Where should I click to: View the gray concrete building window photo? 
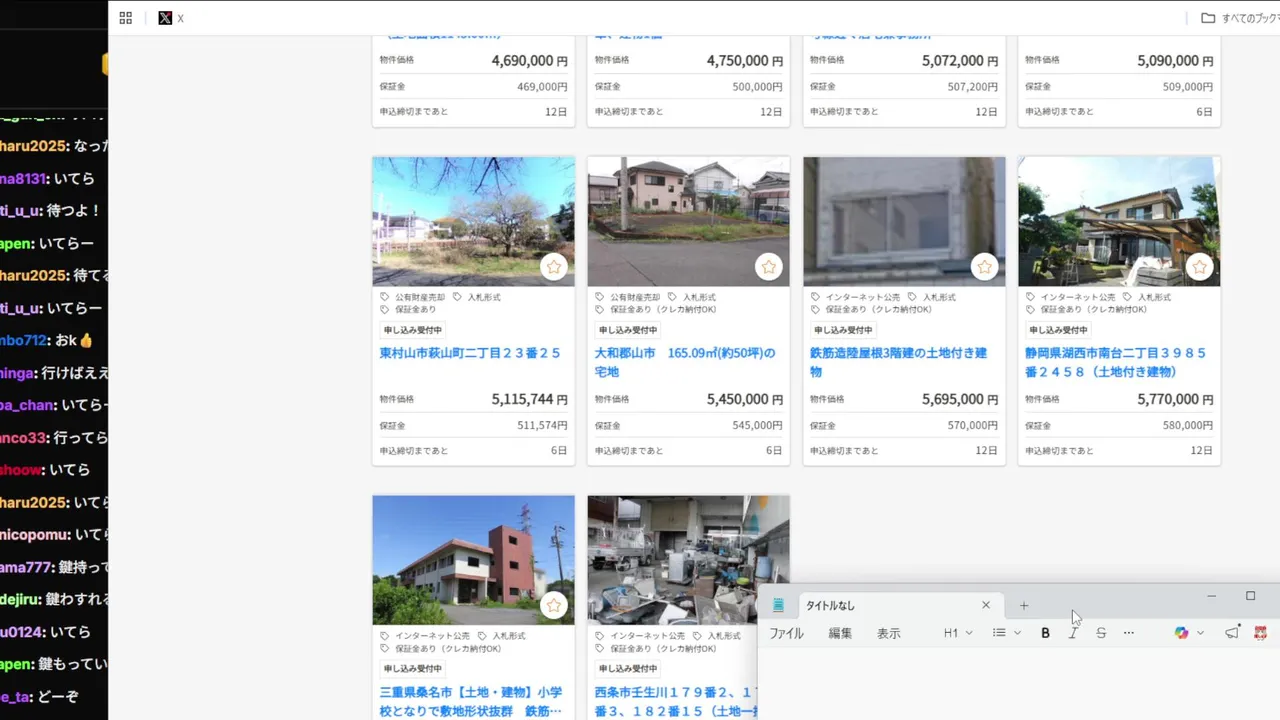tap(904, 221)
